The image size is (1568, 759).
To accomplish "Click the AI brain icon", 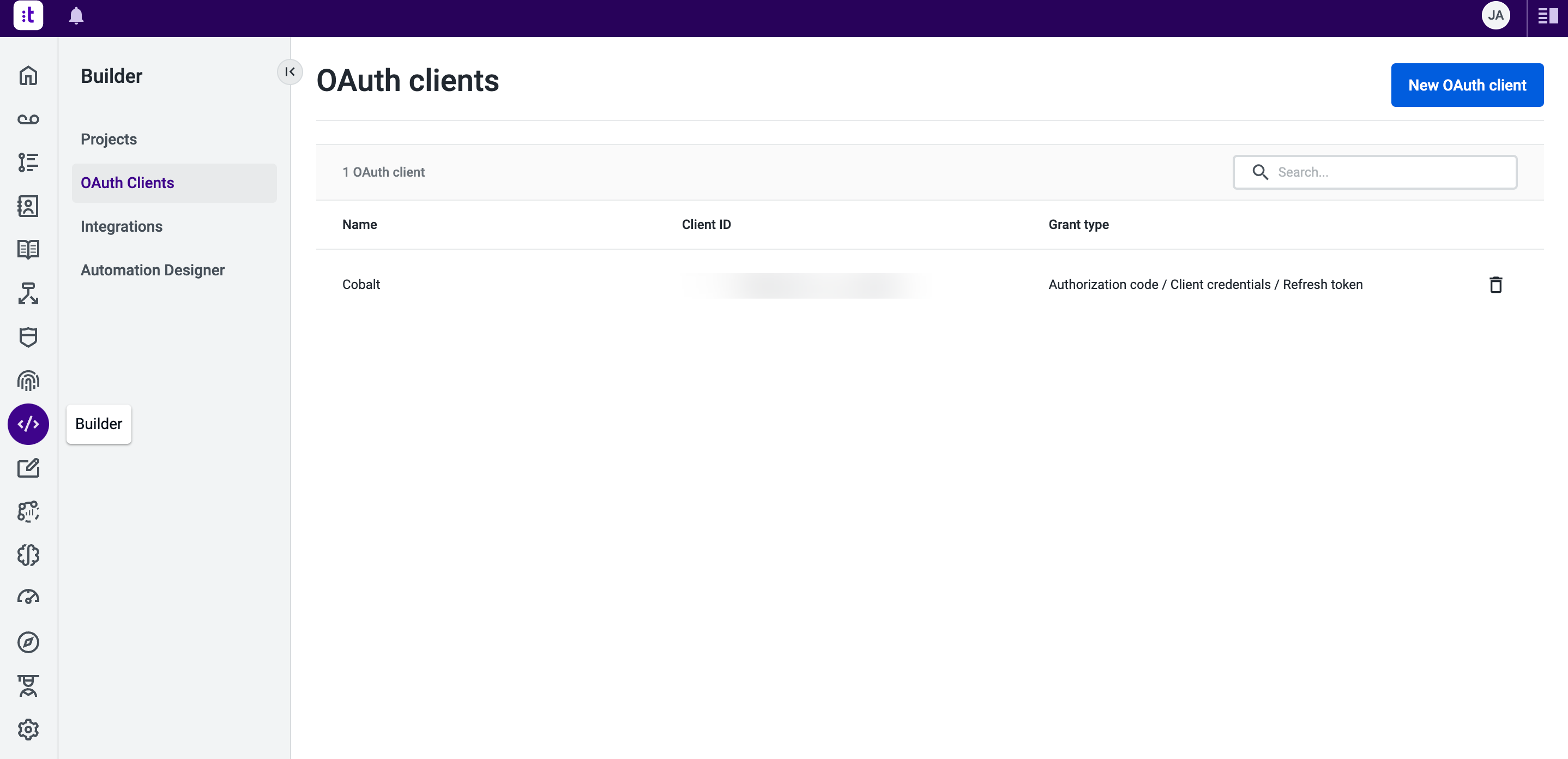I will point(28,555).
